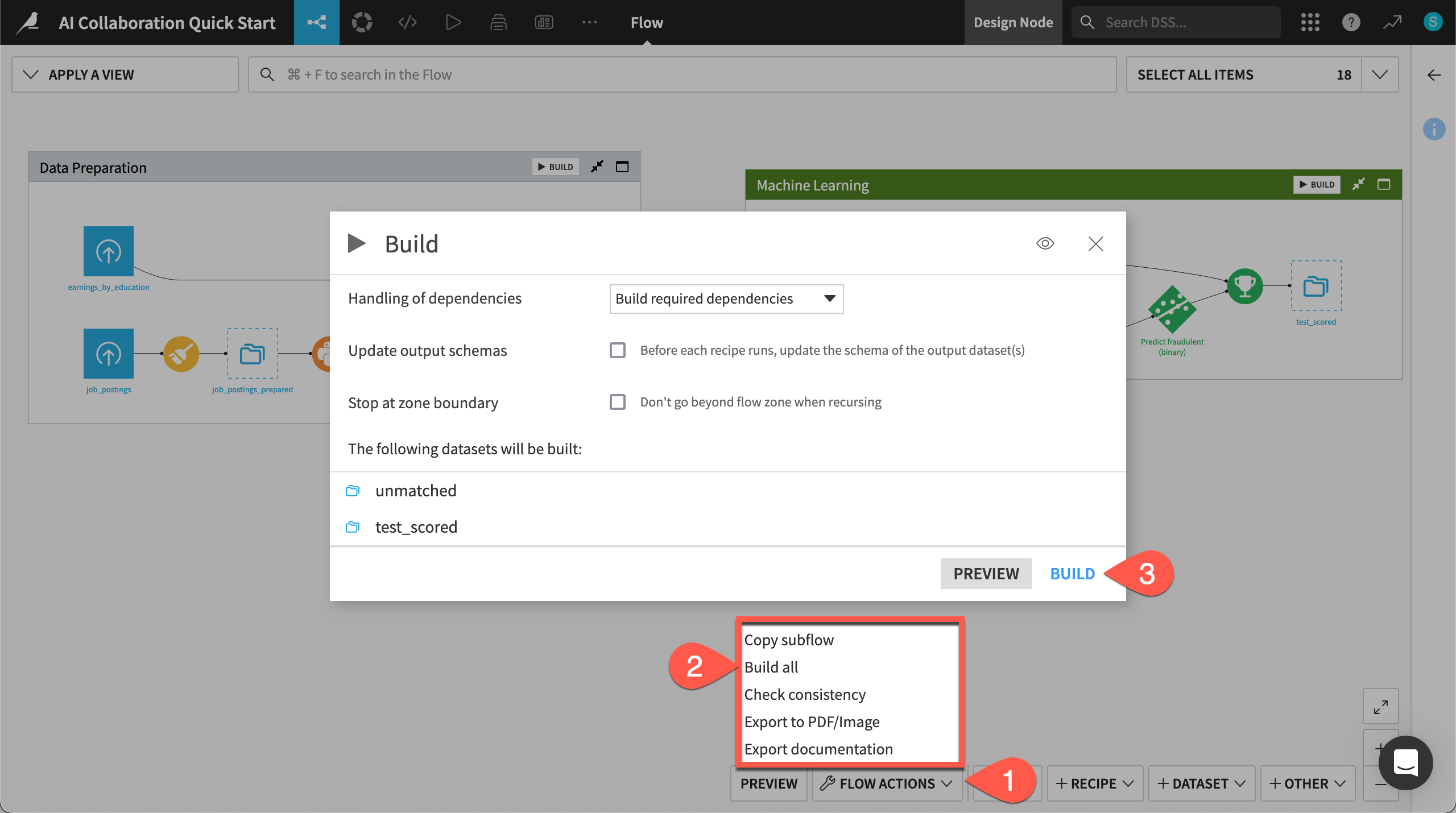Open the chat support bubble
The width and height of the screenshot is (1456, 813).
pyautogui.click(x=1405, y=762)
